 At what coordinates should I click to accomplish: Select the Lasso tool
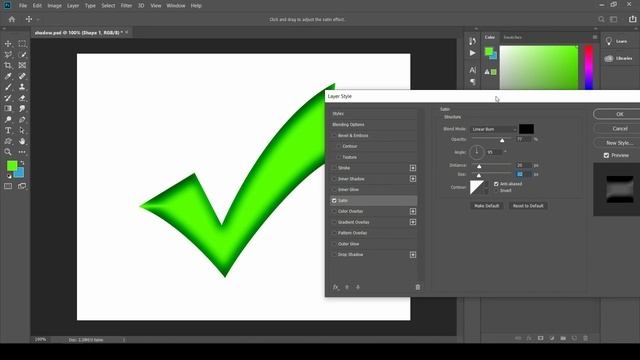click(x=8, y=55)
